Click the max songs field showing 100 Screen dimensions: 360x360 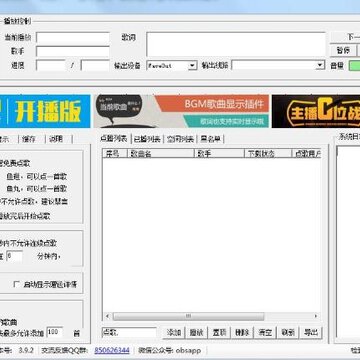point(55,332)
